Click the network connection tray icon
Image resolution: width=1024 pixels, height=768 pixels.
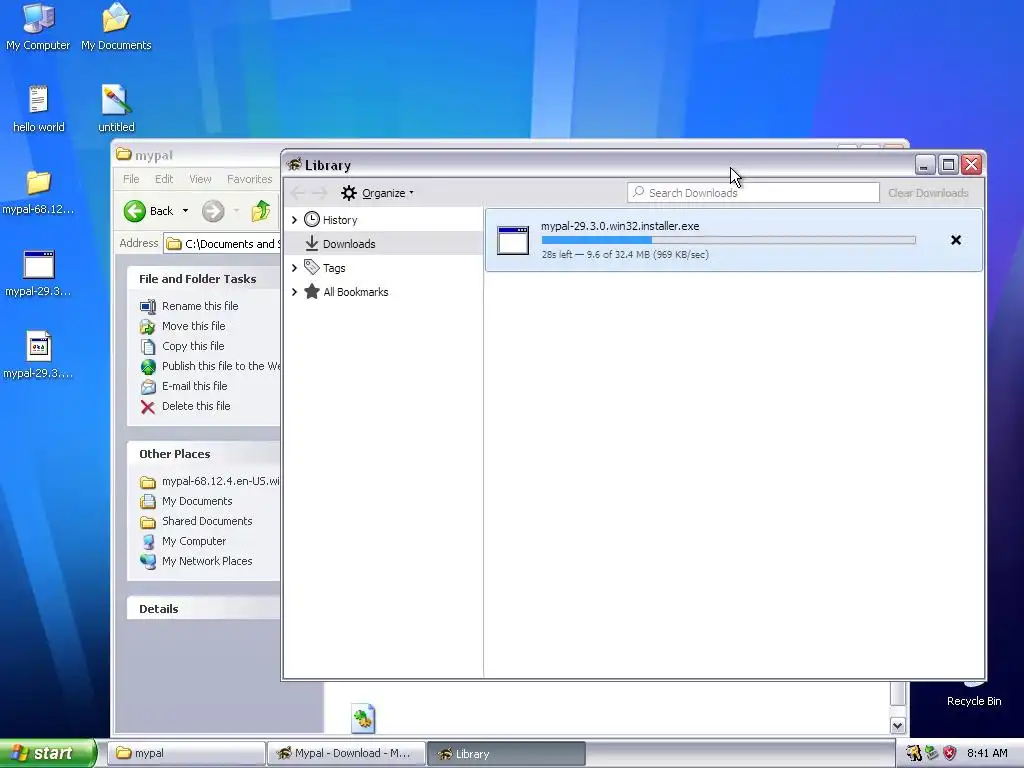coord(932,753)
